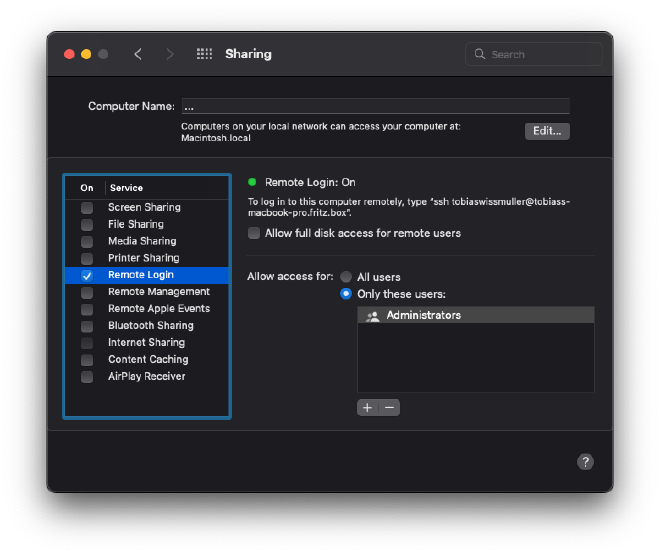Select the All users radio button

[346, 277]
